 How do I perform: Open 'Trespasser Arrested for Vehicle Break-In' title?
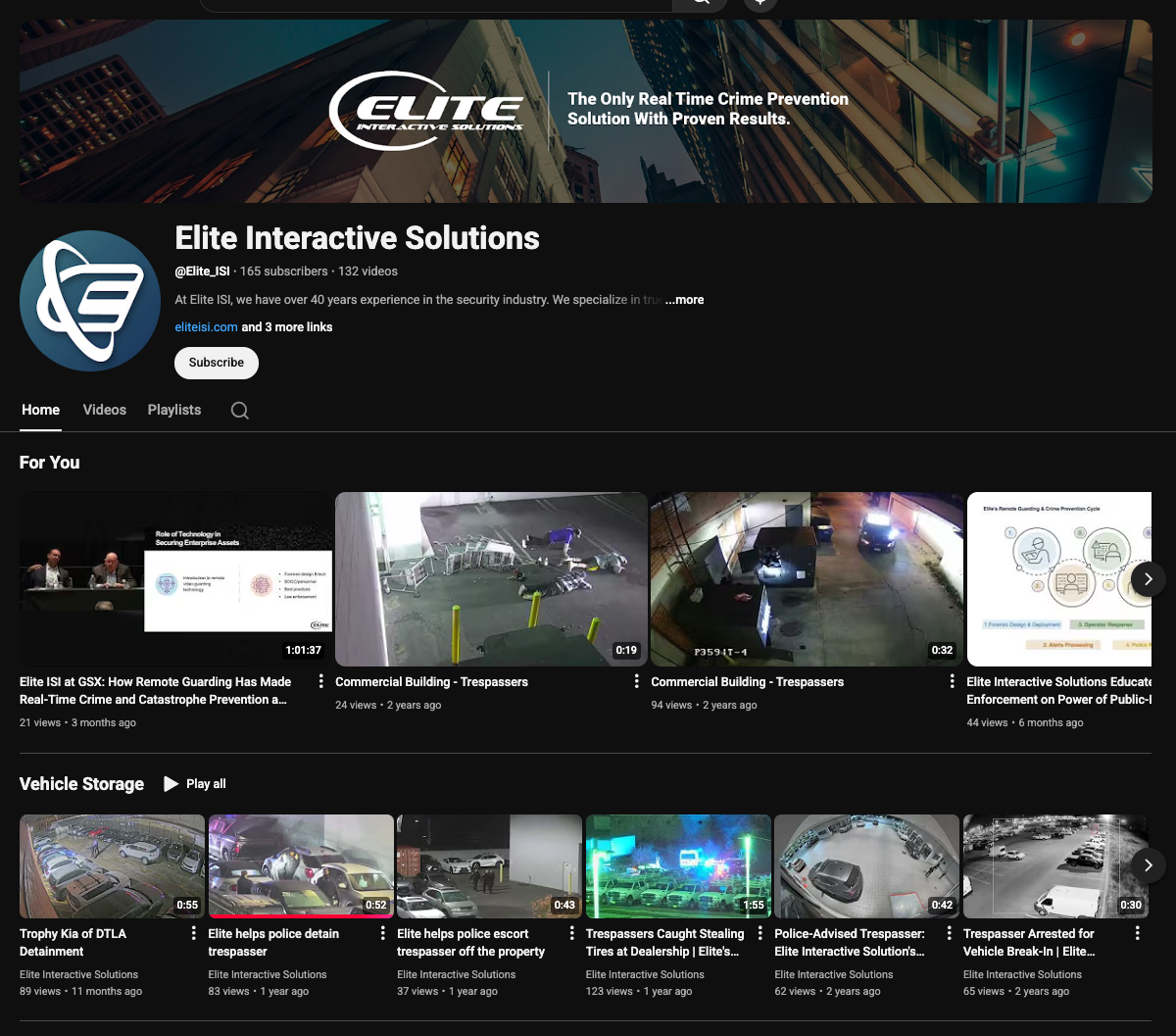pos(1029,942)
